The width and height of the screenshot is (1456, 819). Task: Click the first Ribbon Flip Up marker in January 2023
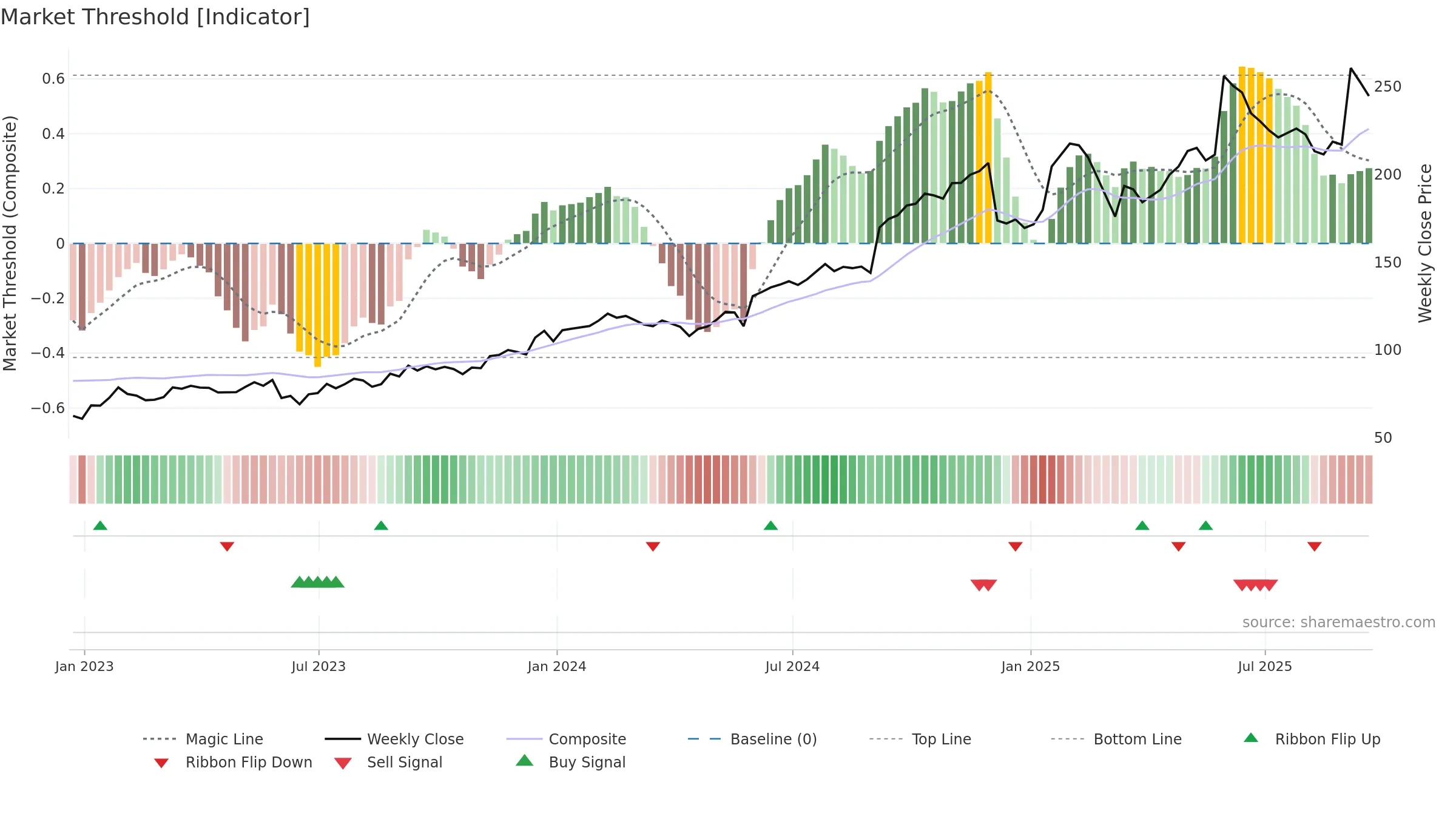tap(100, 525)
